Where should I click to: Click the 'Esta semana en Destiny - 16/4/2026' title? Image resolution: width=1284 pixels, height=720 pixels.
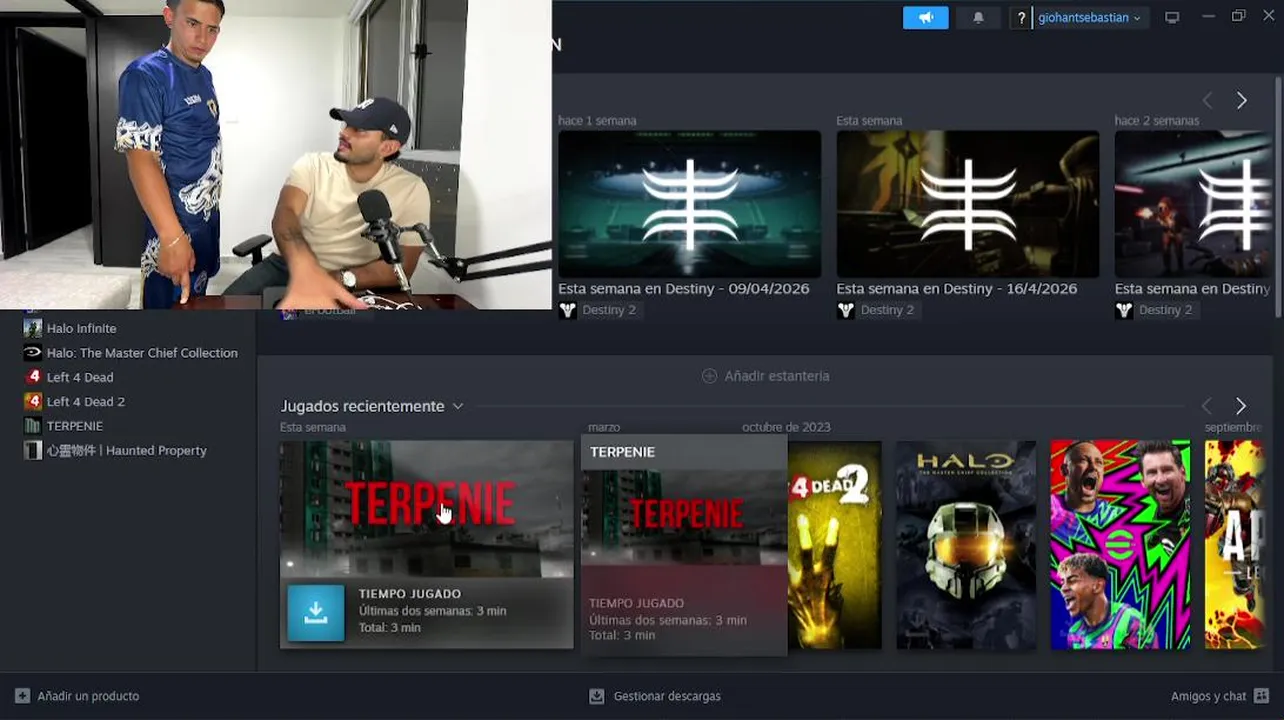click(x=956, y=288)
